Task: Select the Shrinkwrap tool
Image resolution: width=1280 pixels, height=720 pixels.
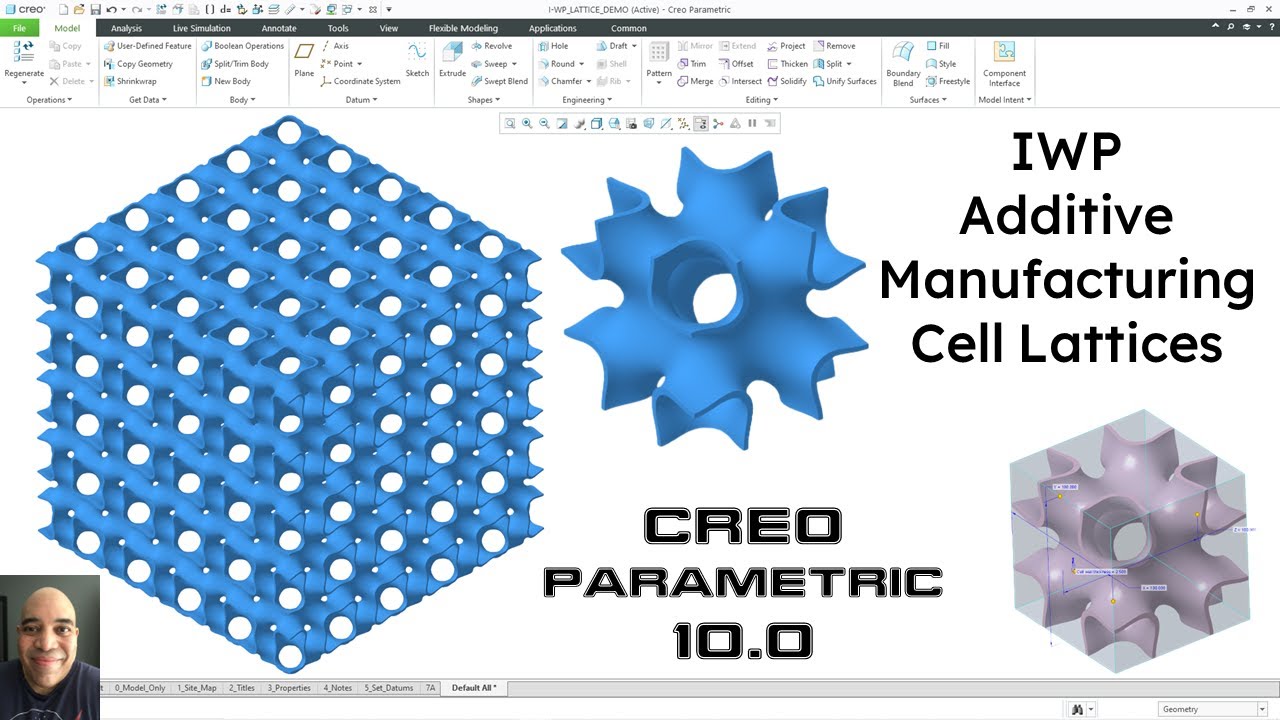Action: 130,82
